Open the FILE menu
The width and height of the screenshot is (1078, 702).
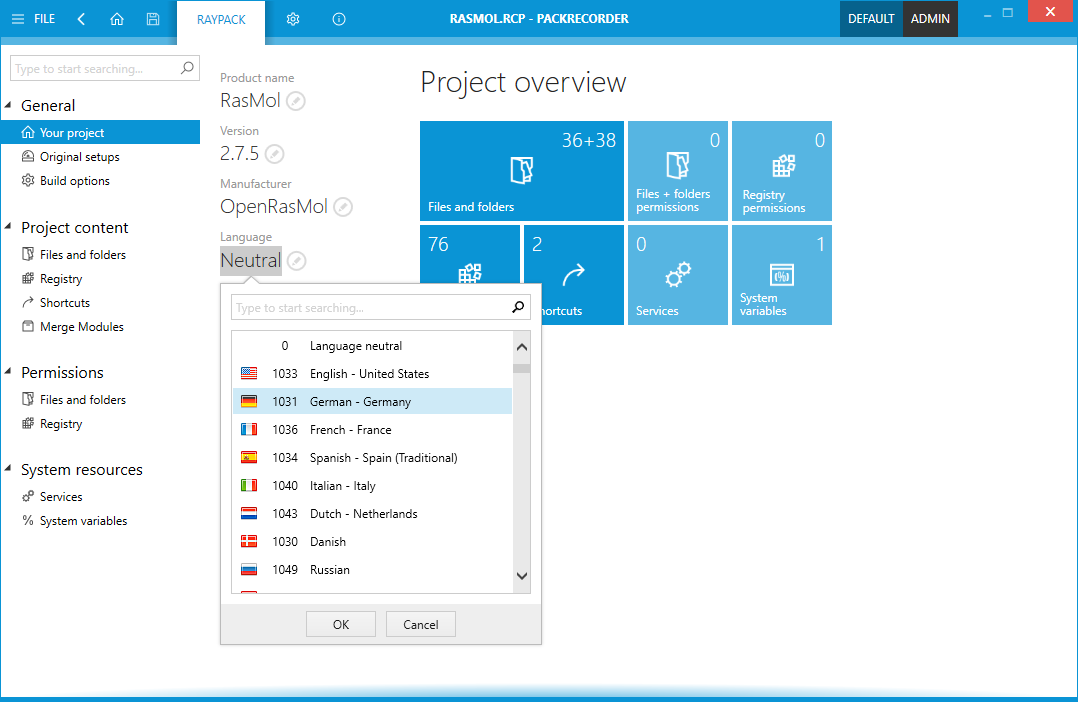coord(33,19)
